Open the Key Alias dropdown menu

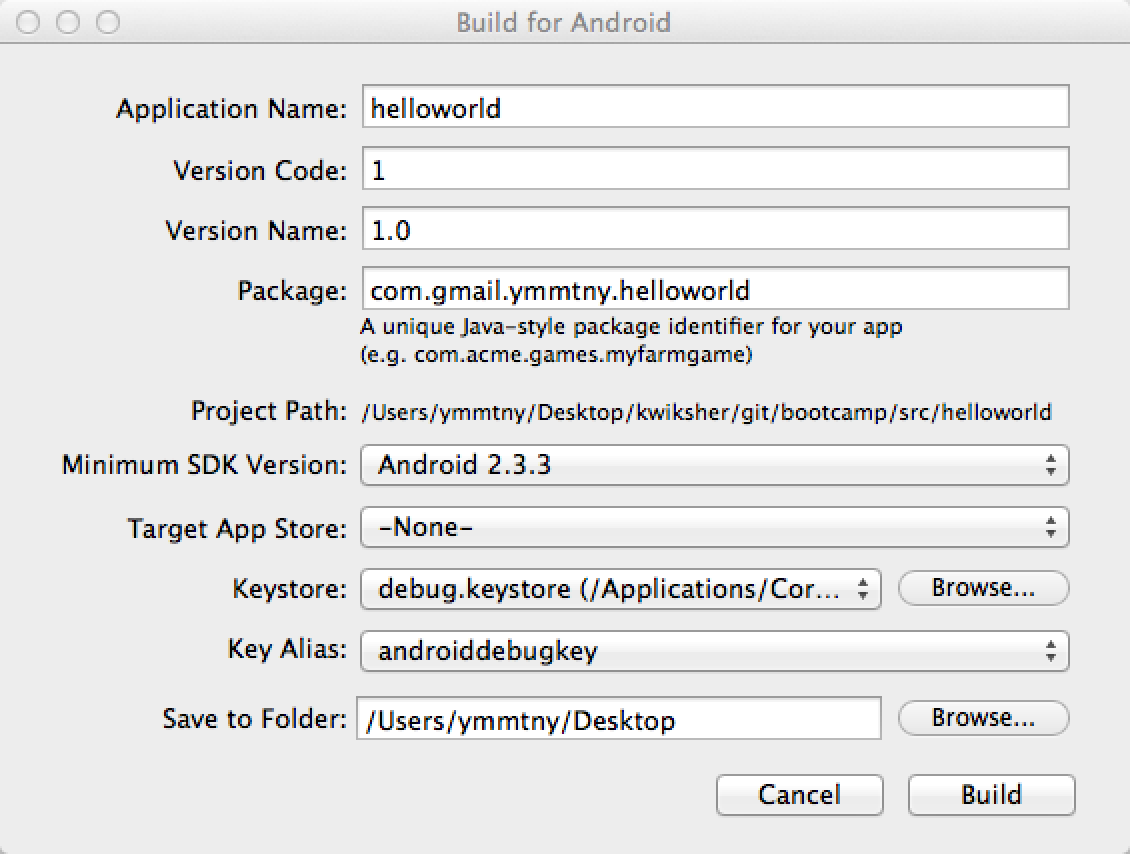click(x=714, y=651)
